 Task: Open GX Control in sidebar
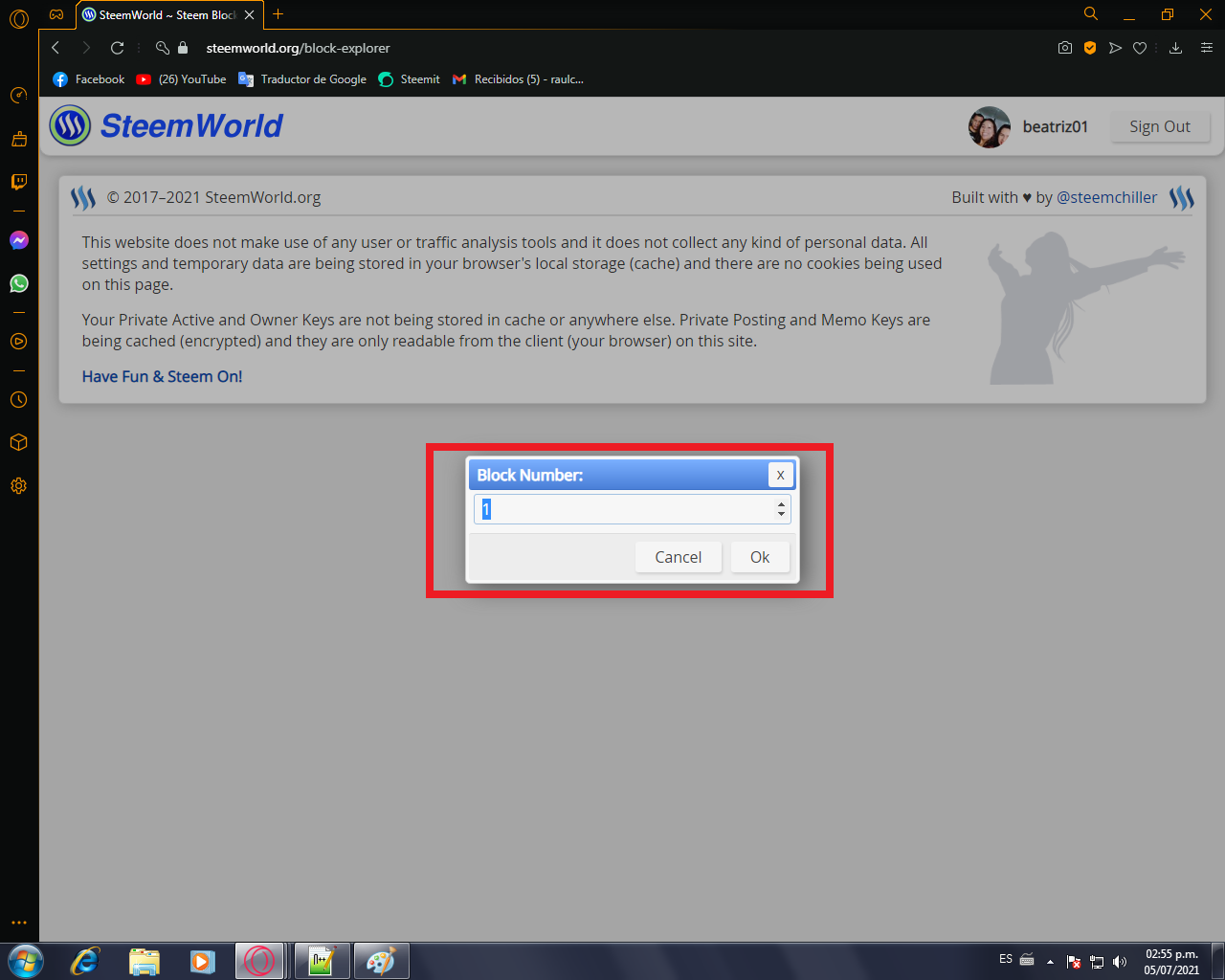tap(19, 96)
